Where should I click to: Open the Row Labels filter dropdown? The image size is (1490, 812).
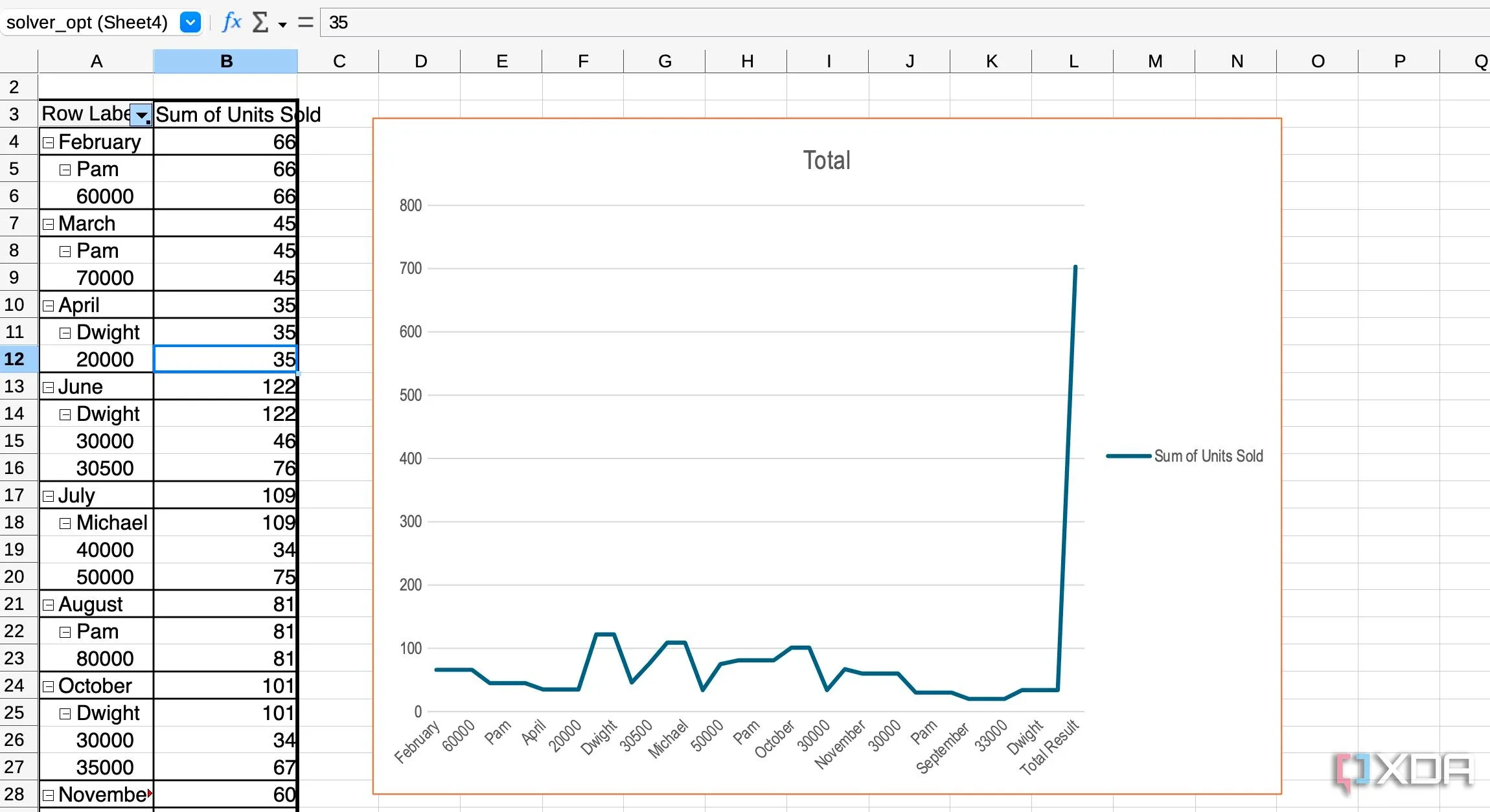[141, 115]
